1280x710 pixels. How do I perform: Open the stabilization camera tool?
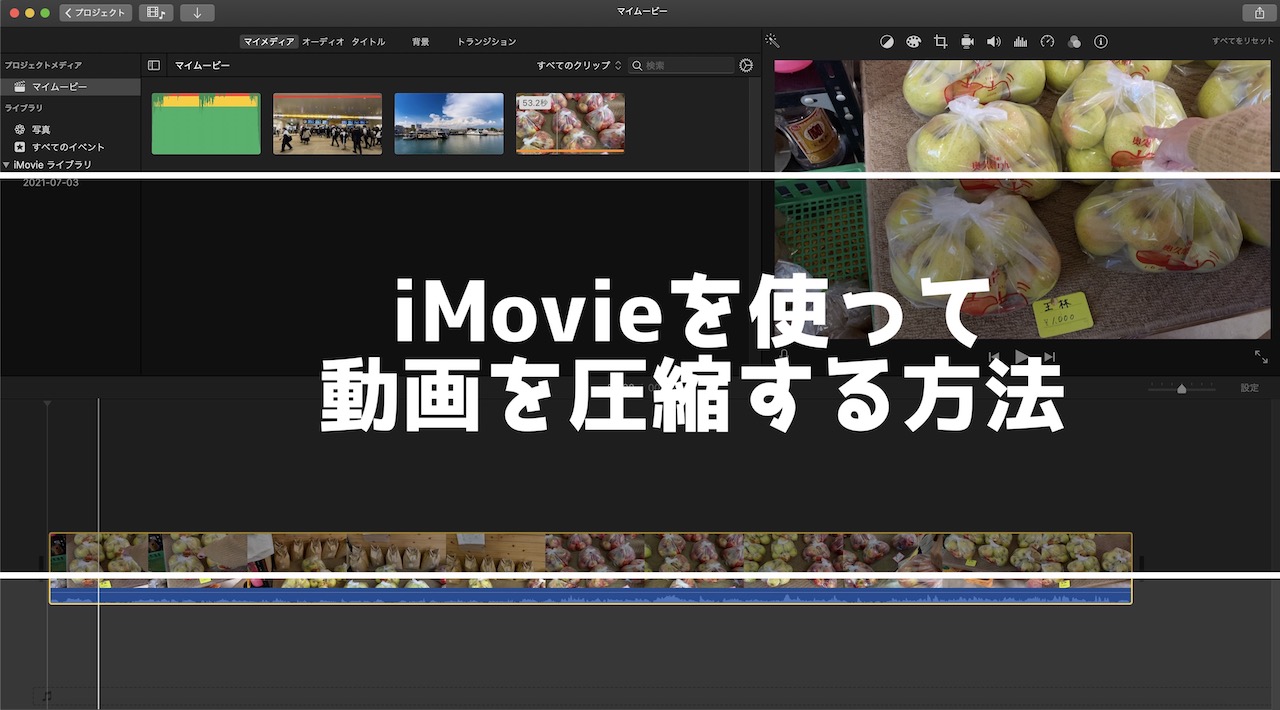[x=967, y=42]
